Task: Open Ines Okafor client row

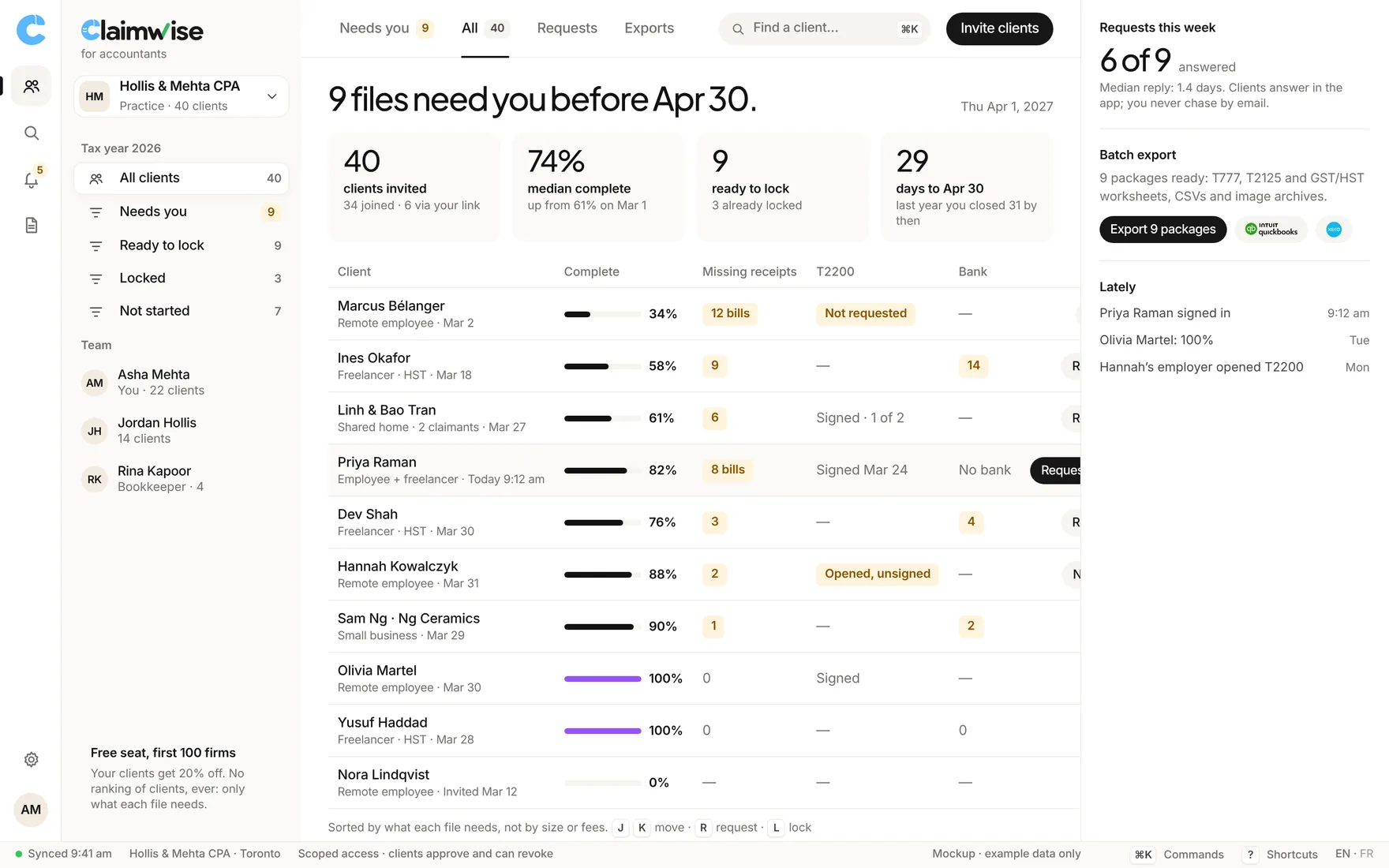Action: click(704, 366)
